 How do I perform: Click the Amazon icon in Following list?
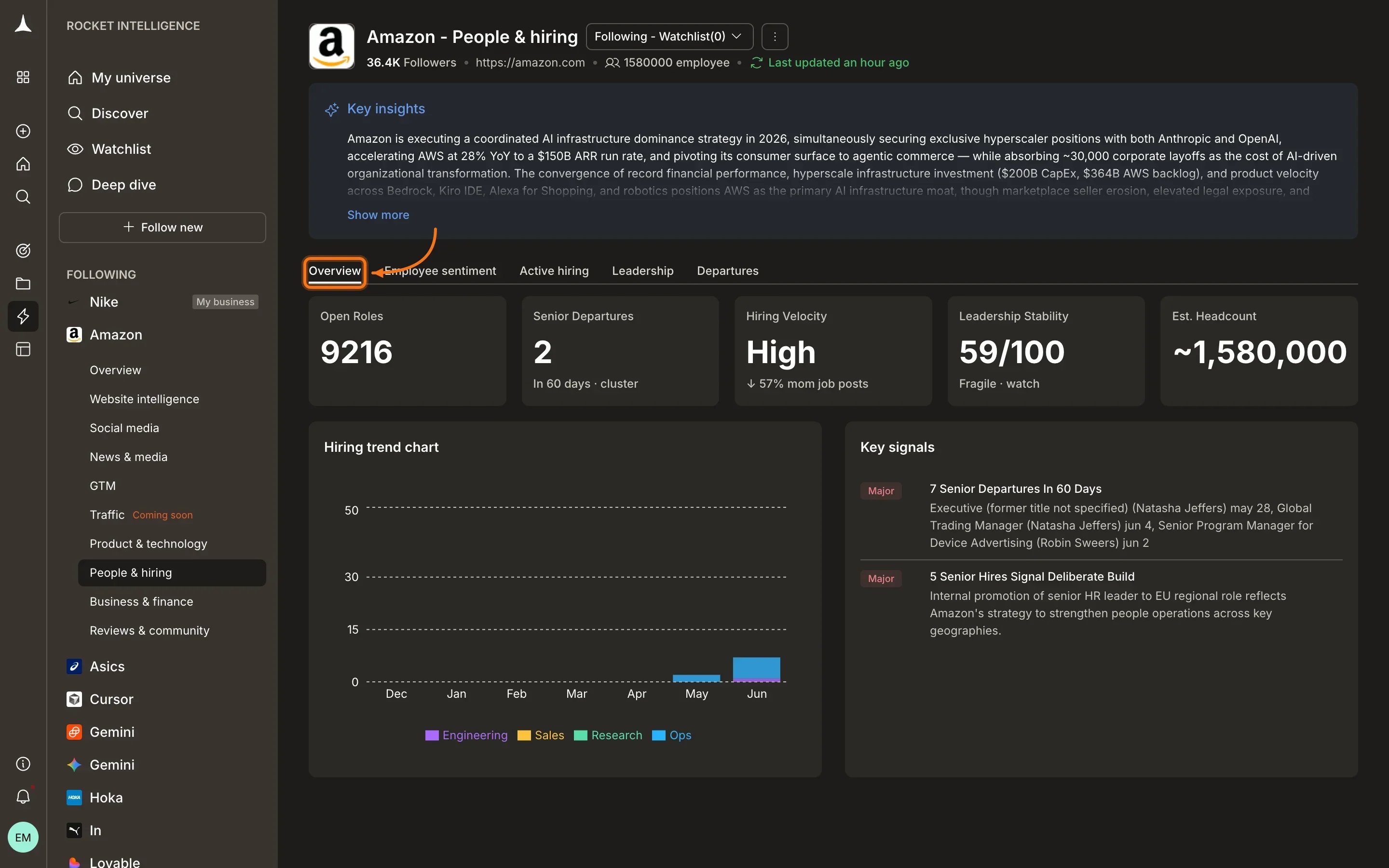74,335
